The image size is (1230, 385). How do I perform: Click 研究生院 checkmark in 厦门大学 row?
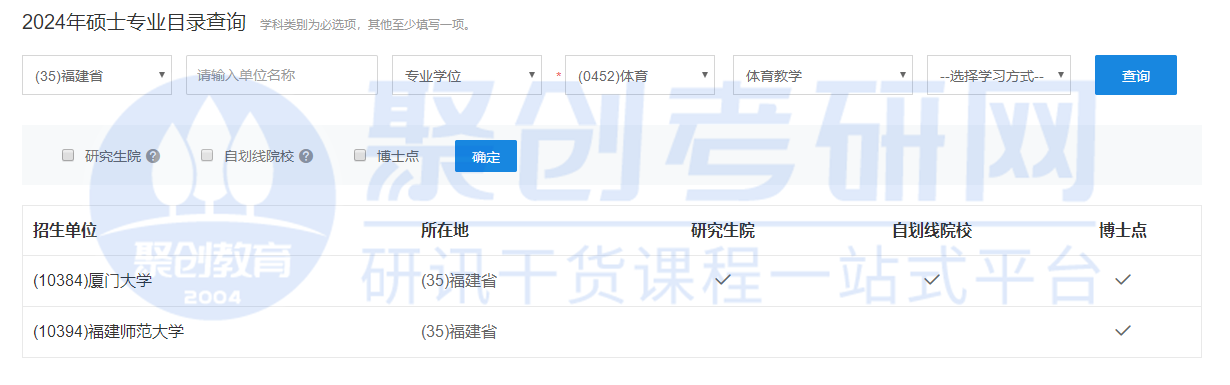(x=723, y=280)
